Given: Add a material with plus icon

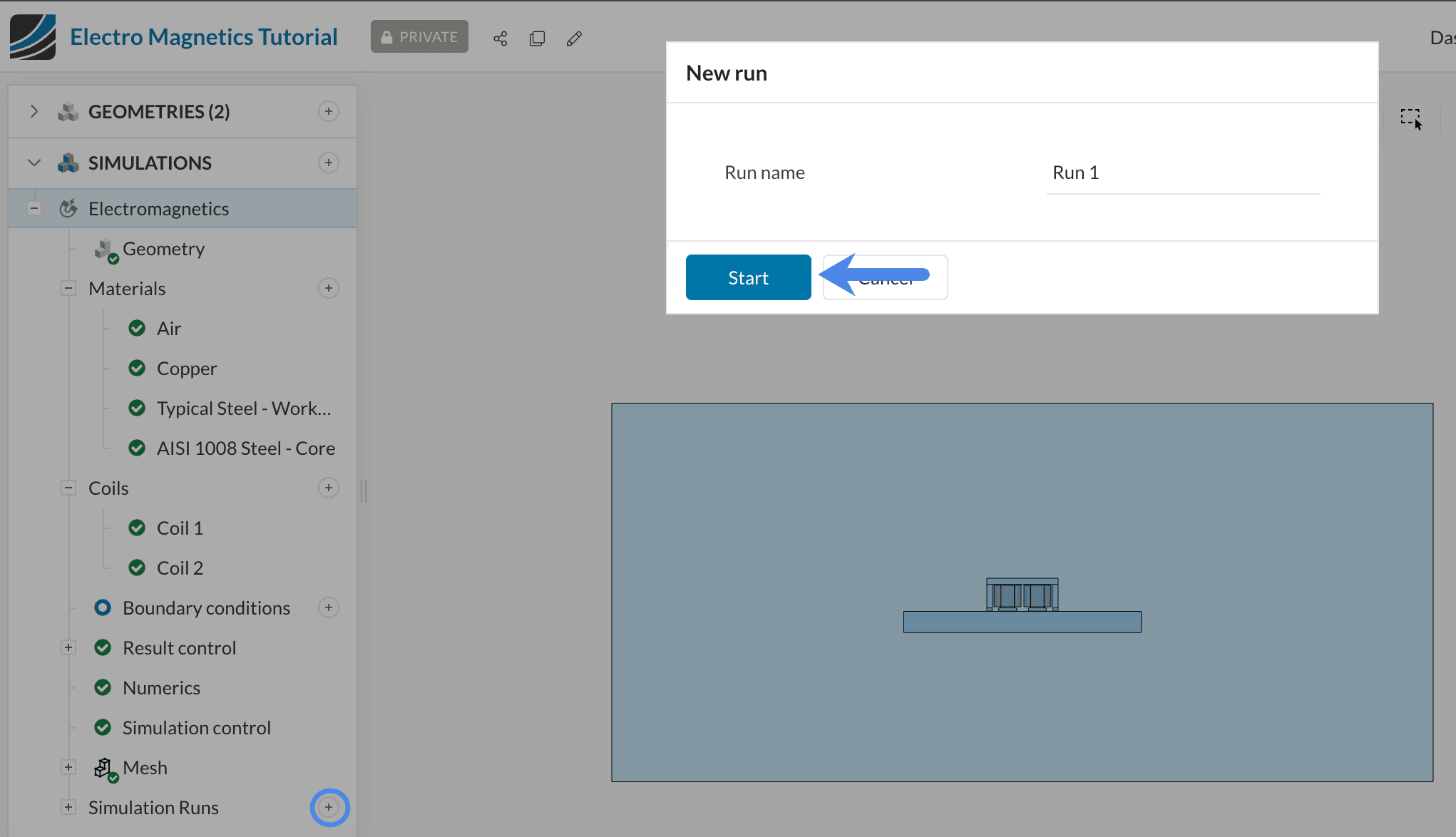Looking at the screenshot, I should tap(328, 288).
